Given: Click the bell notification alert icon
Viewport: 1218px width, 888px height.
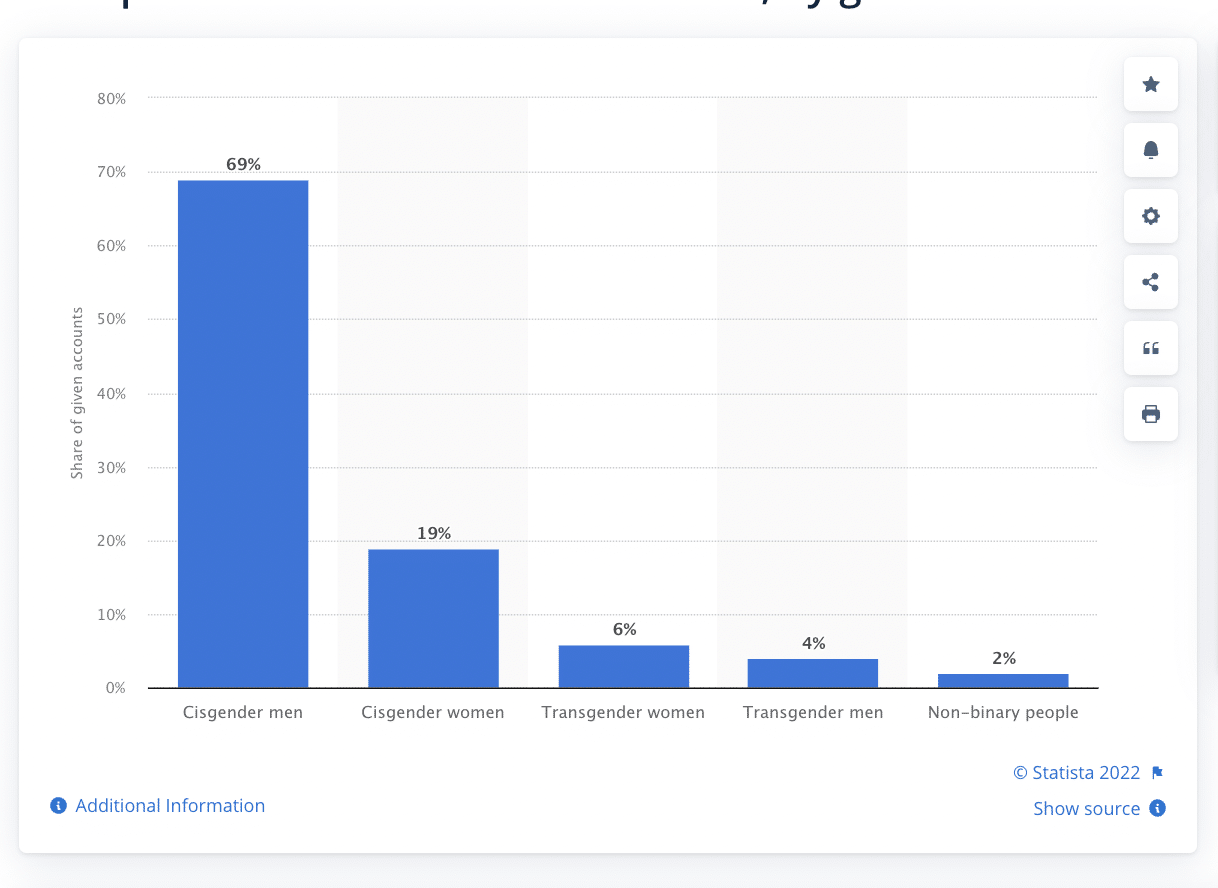Looking at the screenshot, I should coord(1151,150).
